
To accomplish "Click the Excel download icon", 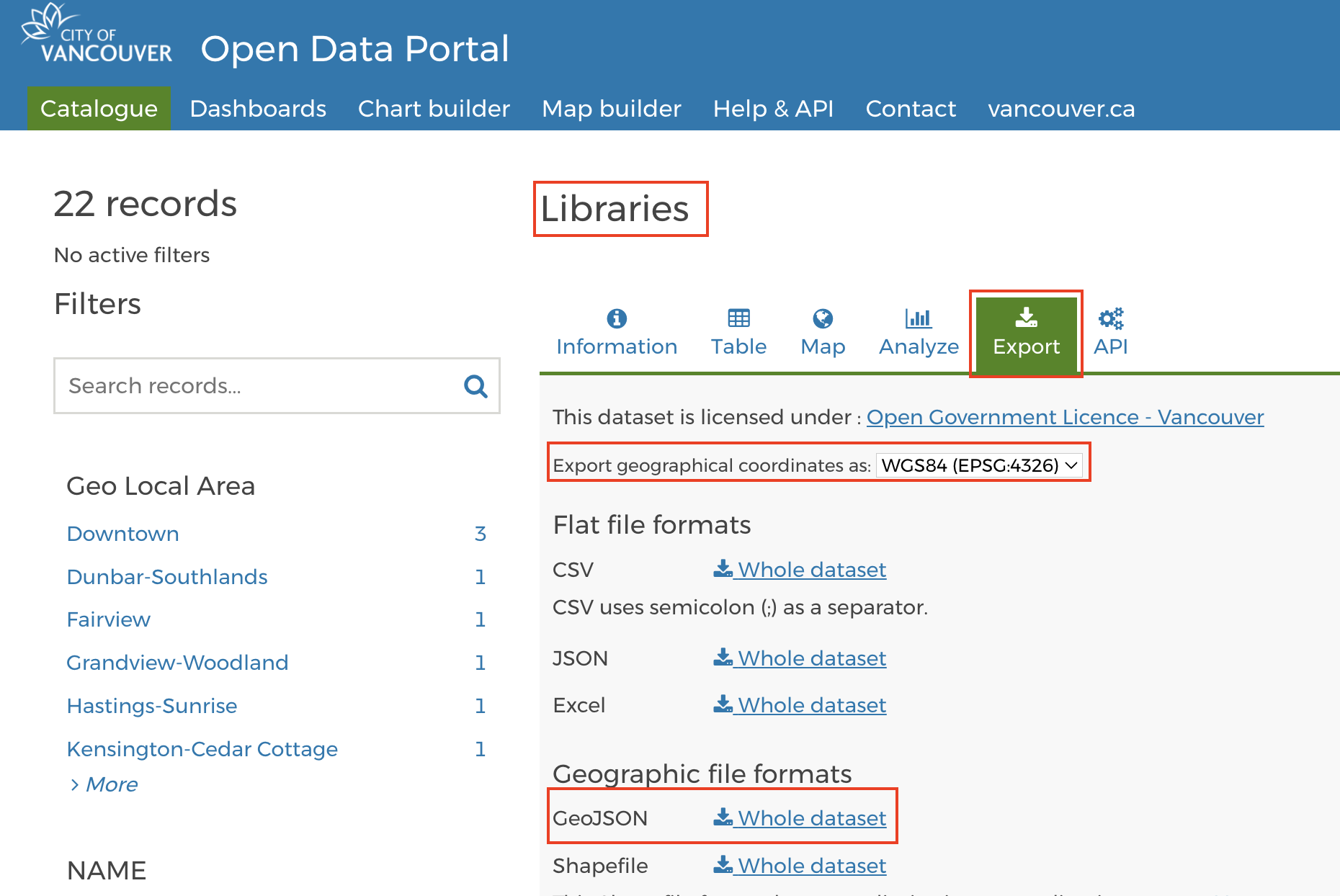I will (723, 704).
